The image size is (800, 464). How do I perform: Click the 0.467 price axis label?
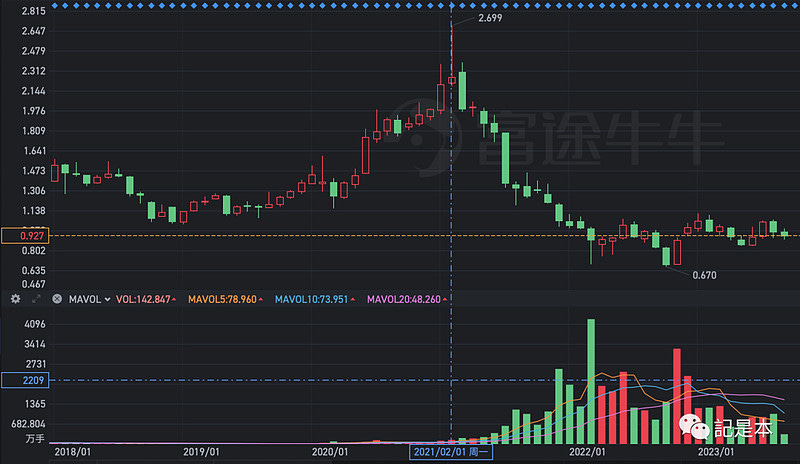pyautogui.click(x=34, y=284)
